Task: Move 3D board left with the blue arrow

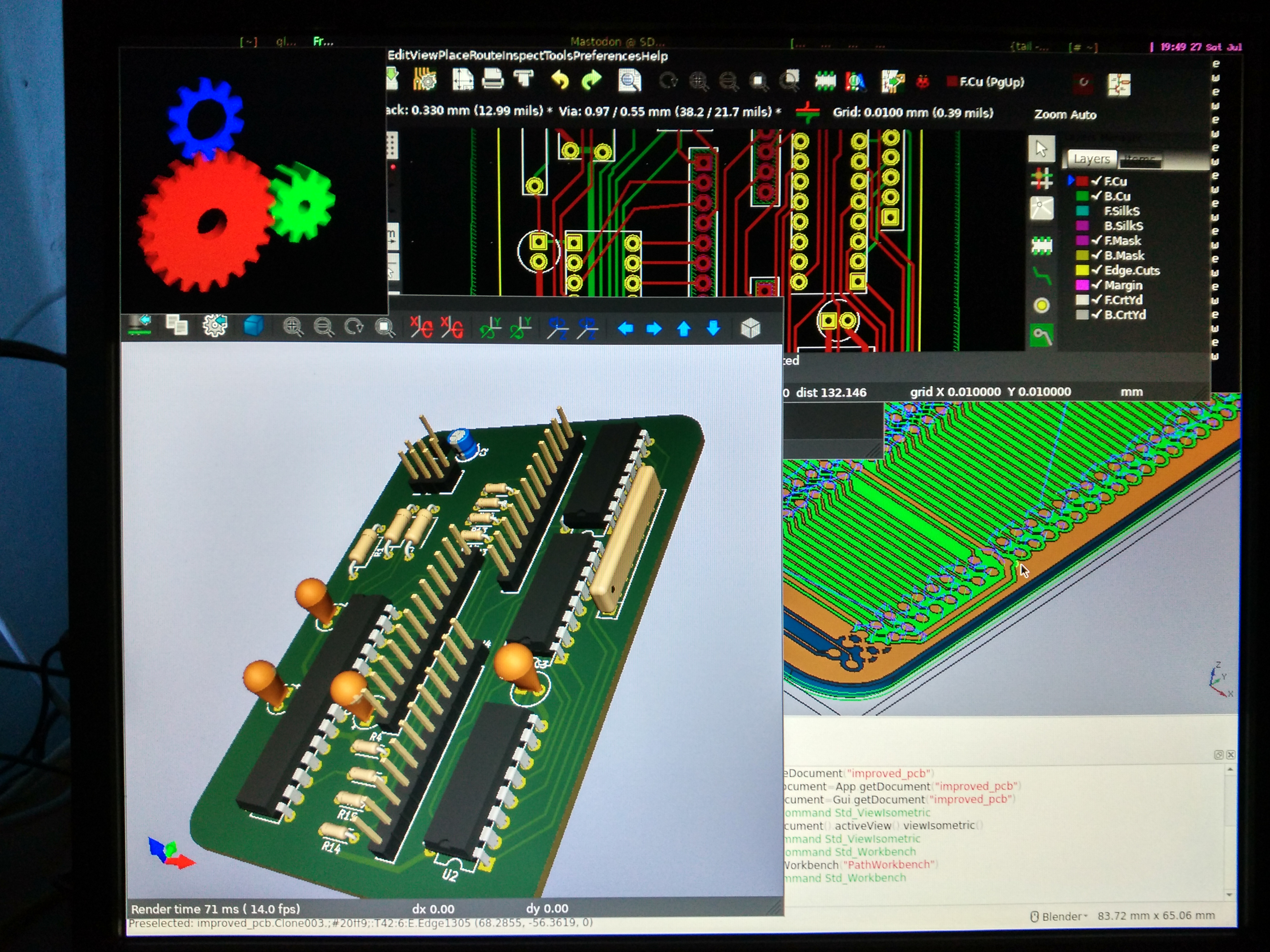Action: [625, 328]
